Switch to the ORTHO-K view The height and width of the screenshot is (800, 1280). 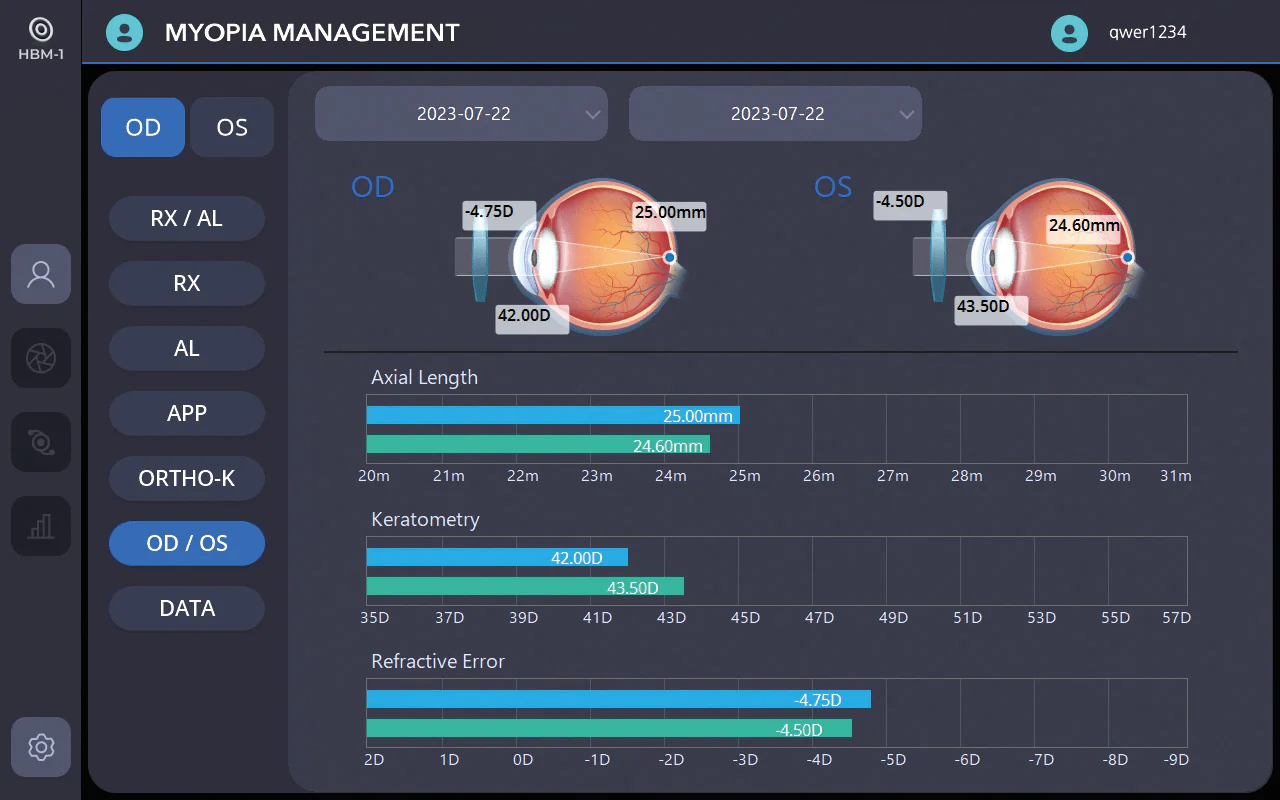187,478
